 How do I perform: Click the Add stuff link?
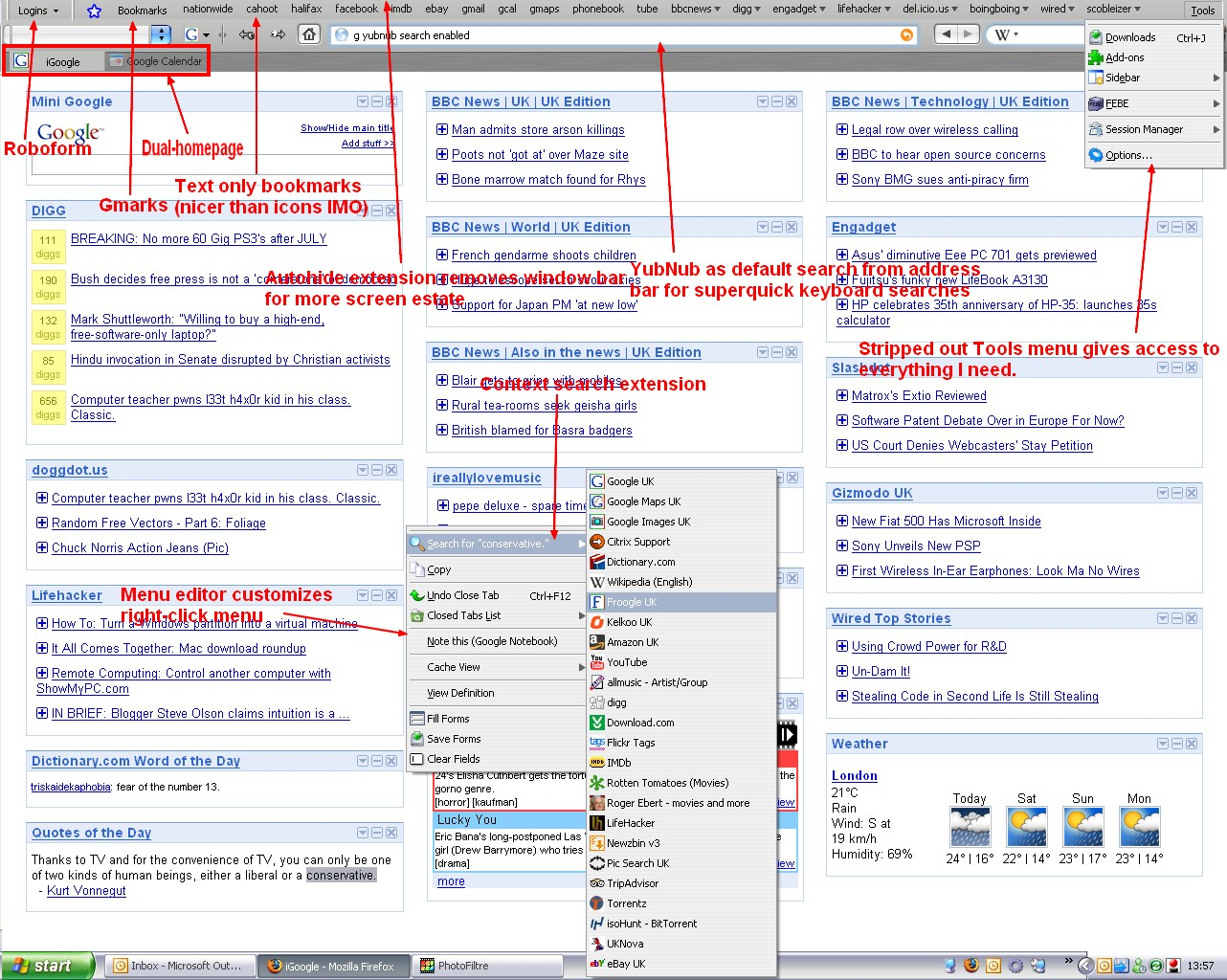[368, 143]
